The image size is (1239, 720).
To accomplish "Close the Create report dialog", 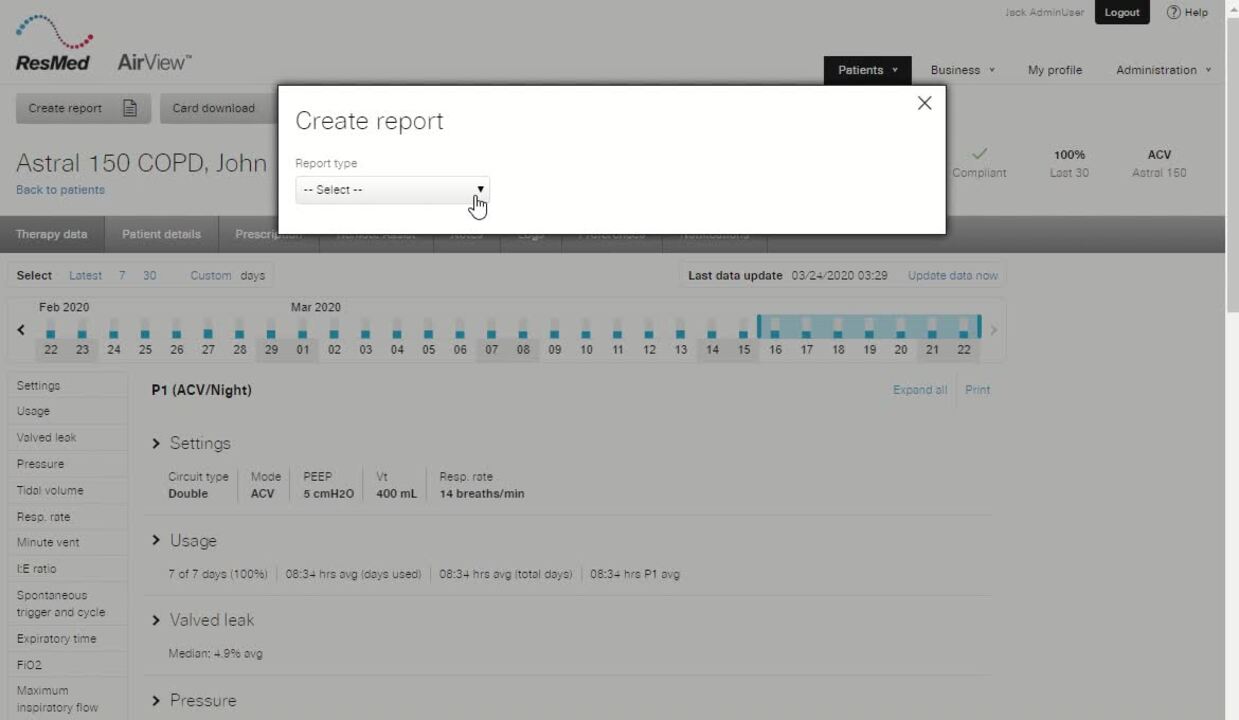I will click(x=924, y=103).
